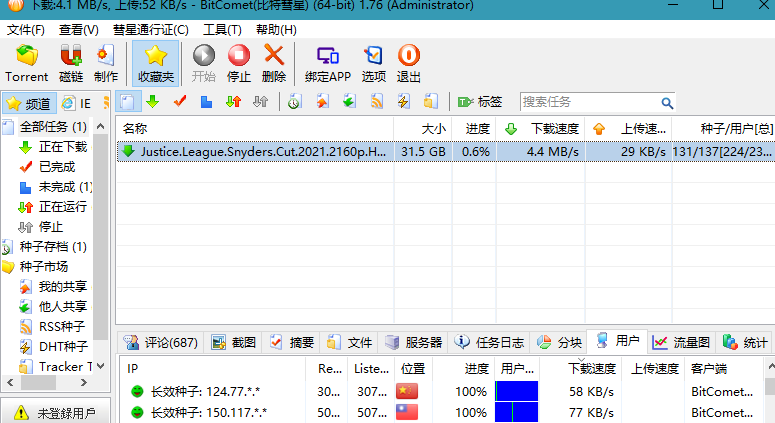Delete the task with 删除
The width and height of the screenshot is (775, 423).
(274, 63)
